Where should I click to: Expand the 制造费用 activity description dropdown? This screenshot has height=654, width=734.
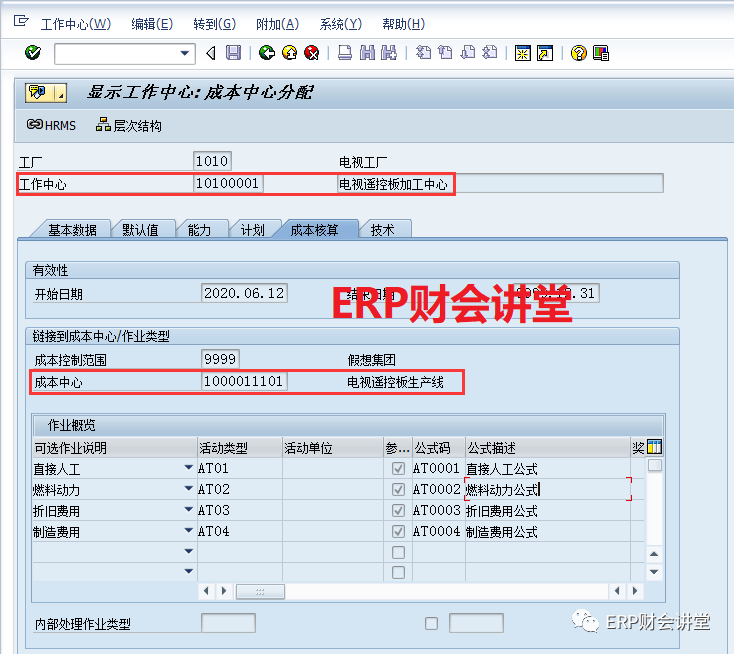click(x=189, y=532)
